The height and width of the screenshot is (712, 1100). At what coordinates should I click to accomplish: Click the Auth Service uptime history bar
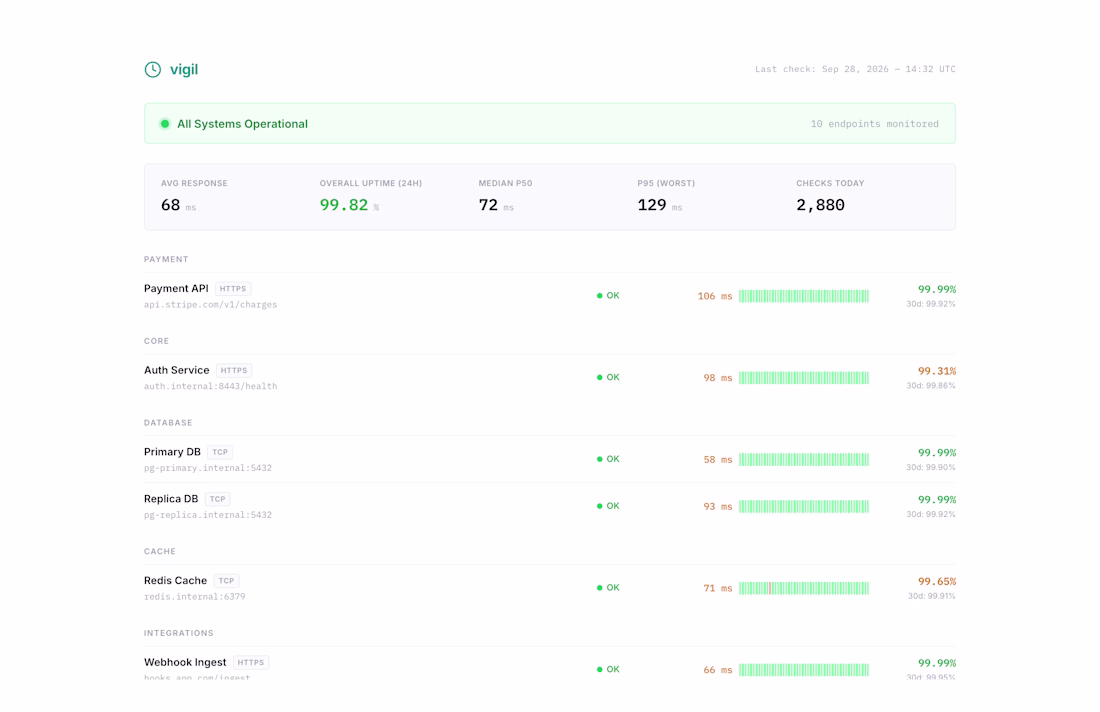click(804, 377)
